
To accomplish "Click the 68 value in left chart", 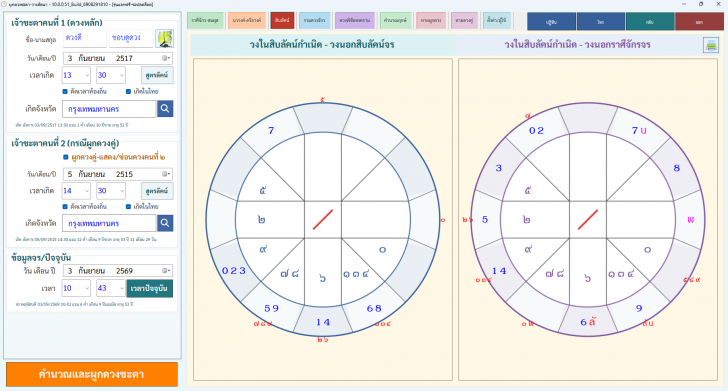I will tap(374, 308).
